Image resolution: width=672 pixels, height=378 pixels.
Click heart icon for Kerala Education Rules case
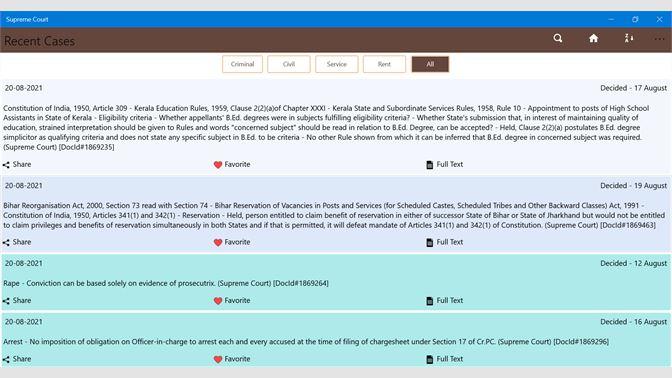(218, 165)
